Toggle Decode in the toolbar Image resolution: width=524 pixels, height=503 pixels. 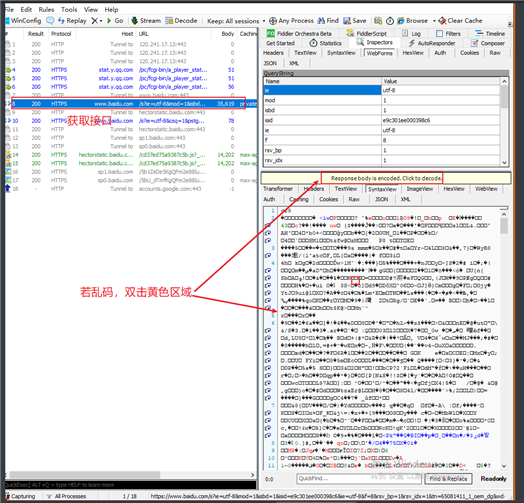[181, 21]
